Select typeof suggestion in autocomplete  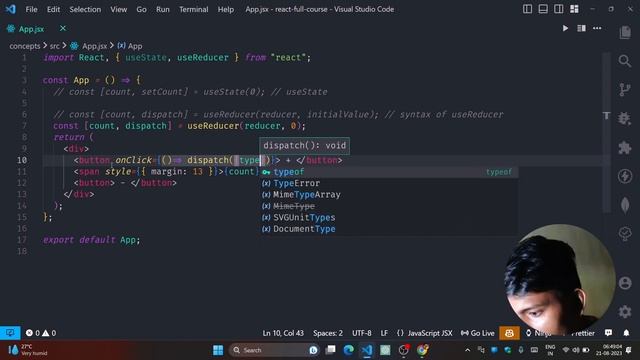coord(389,172)
